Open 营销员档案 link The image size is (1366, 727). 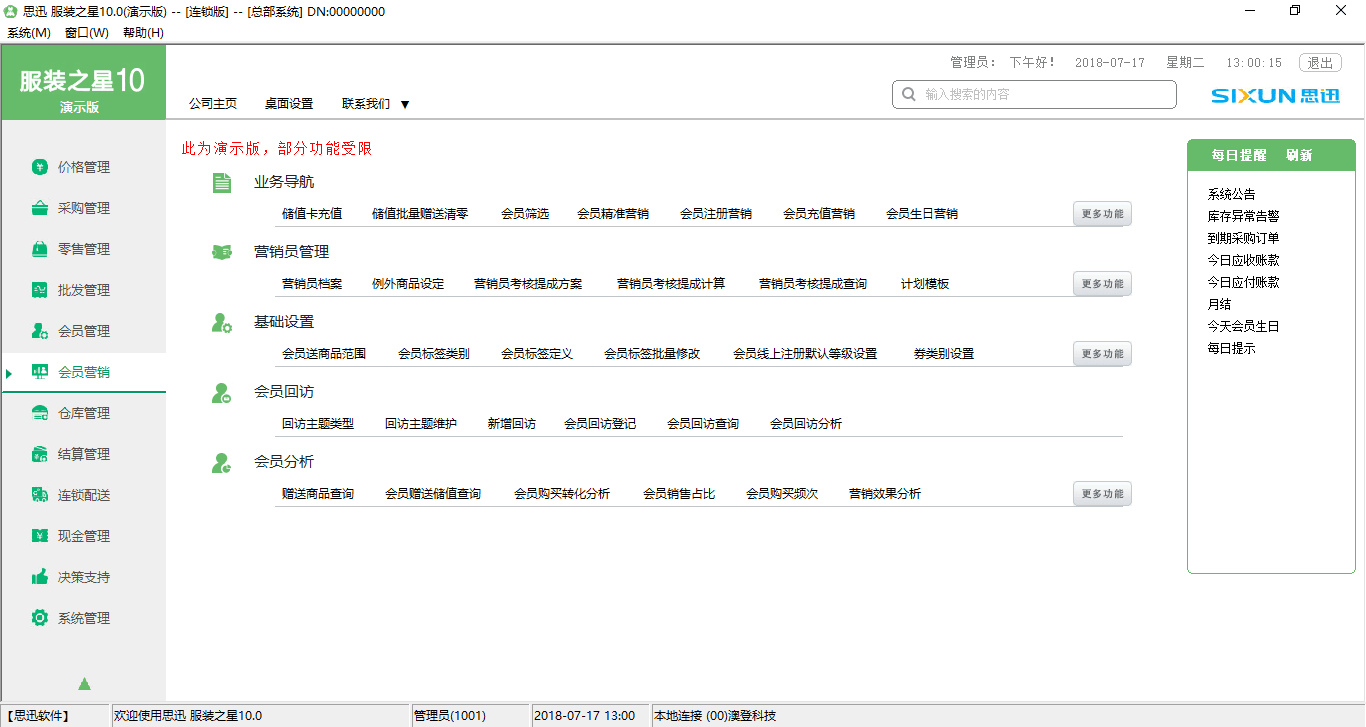312,283
